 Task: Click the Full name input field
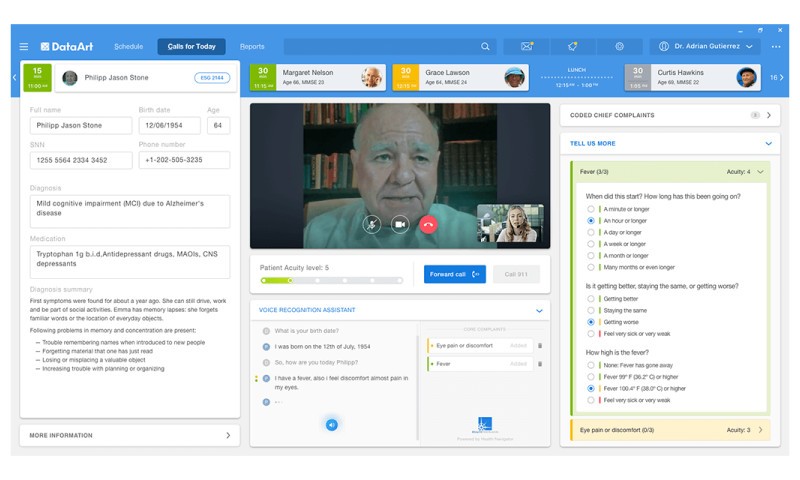pos(81,125)
